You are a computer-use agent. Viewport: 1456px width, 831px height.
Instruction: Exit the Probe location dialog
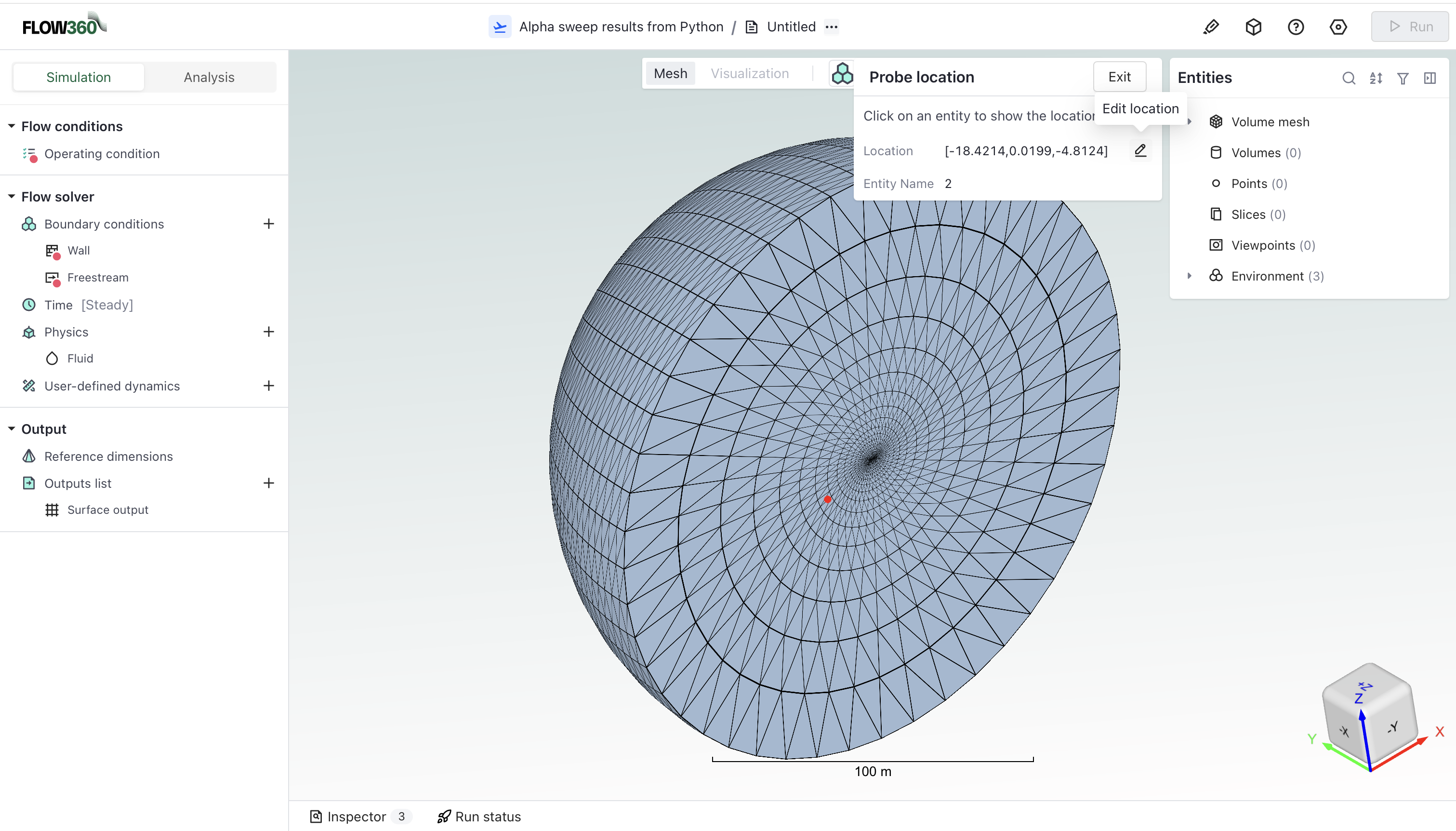click(x=1119, y=76)
